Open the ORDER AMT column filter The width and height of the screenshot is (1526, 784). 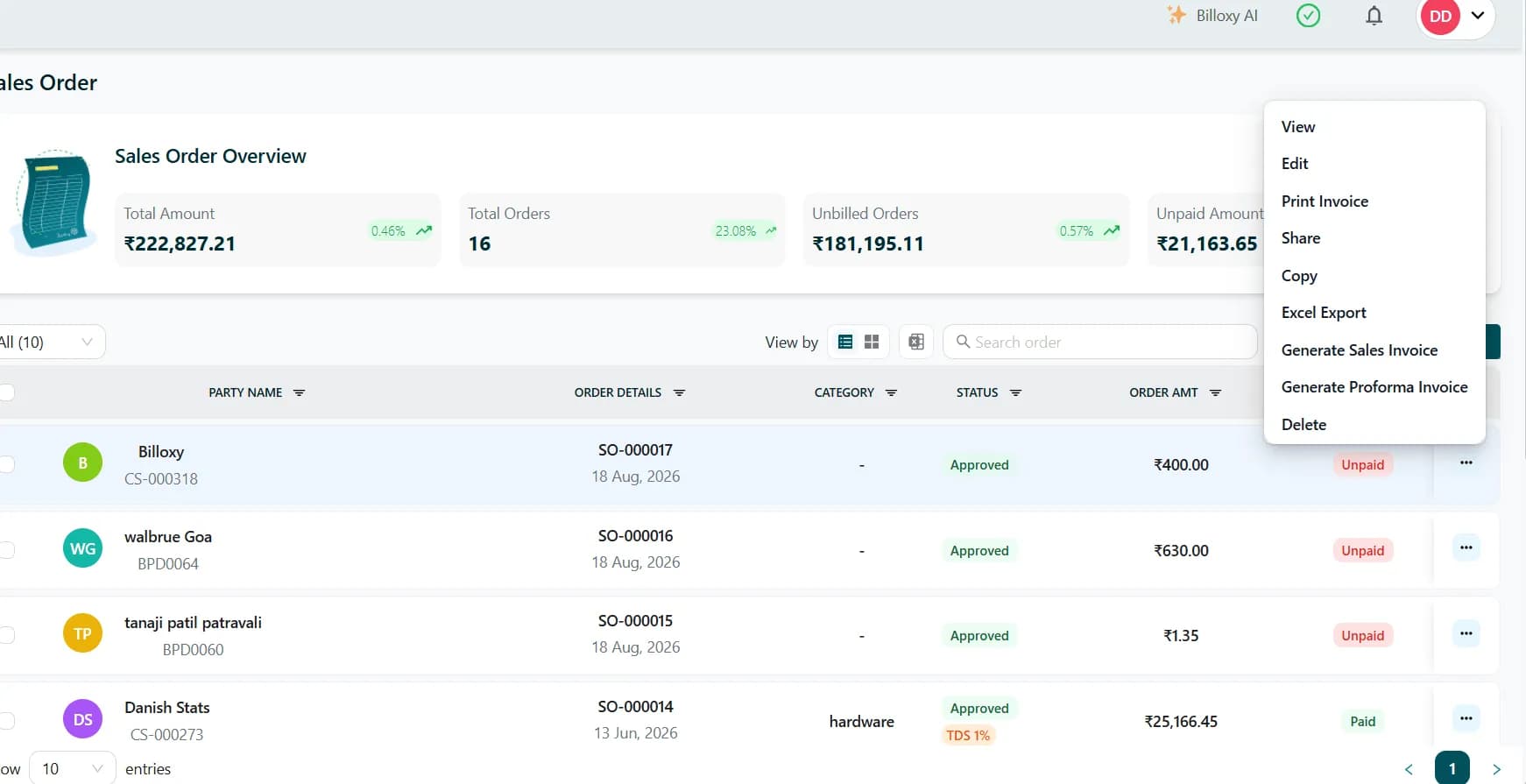click(x=1215, y=392)
